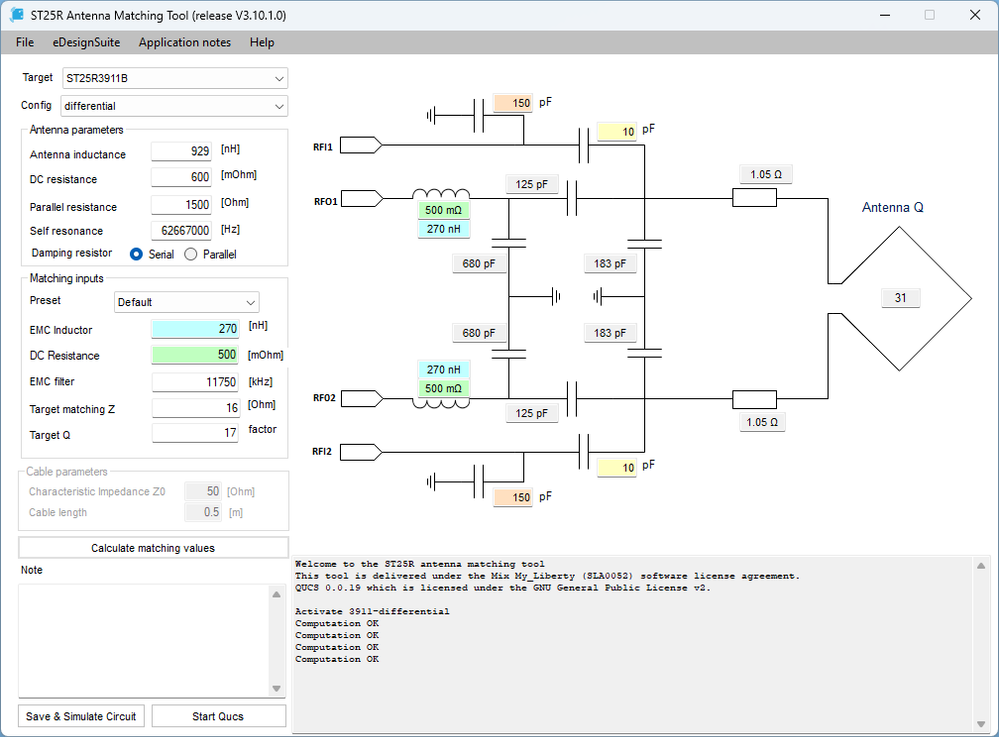Click the 500 mΩ value under RFO1 inductor
The height and width of the screenshot is (737, 999).
(x=443, y=210)
